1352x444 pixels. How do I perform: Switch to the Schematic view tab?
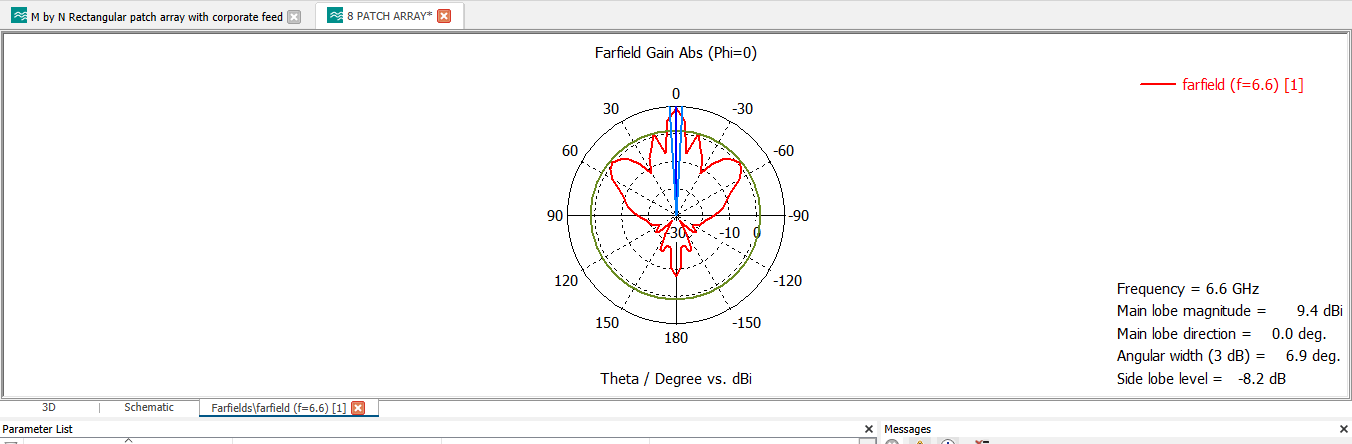pyautogui.click(x=148, y=408)
